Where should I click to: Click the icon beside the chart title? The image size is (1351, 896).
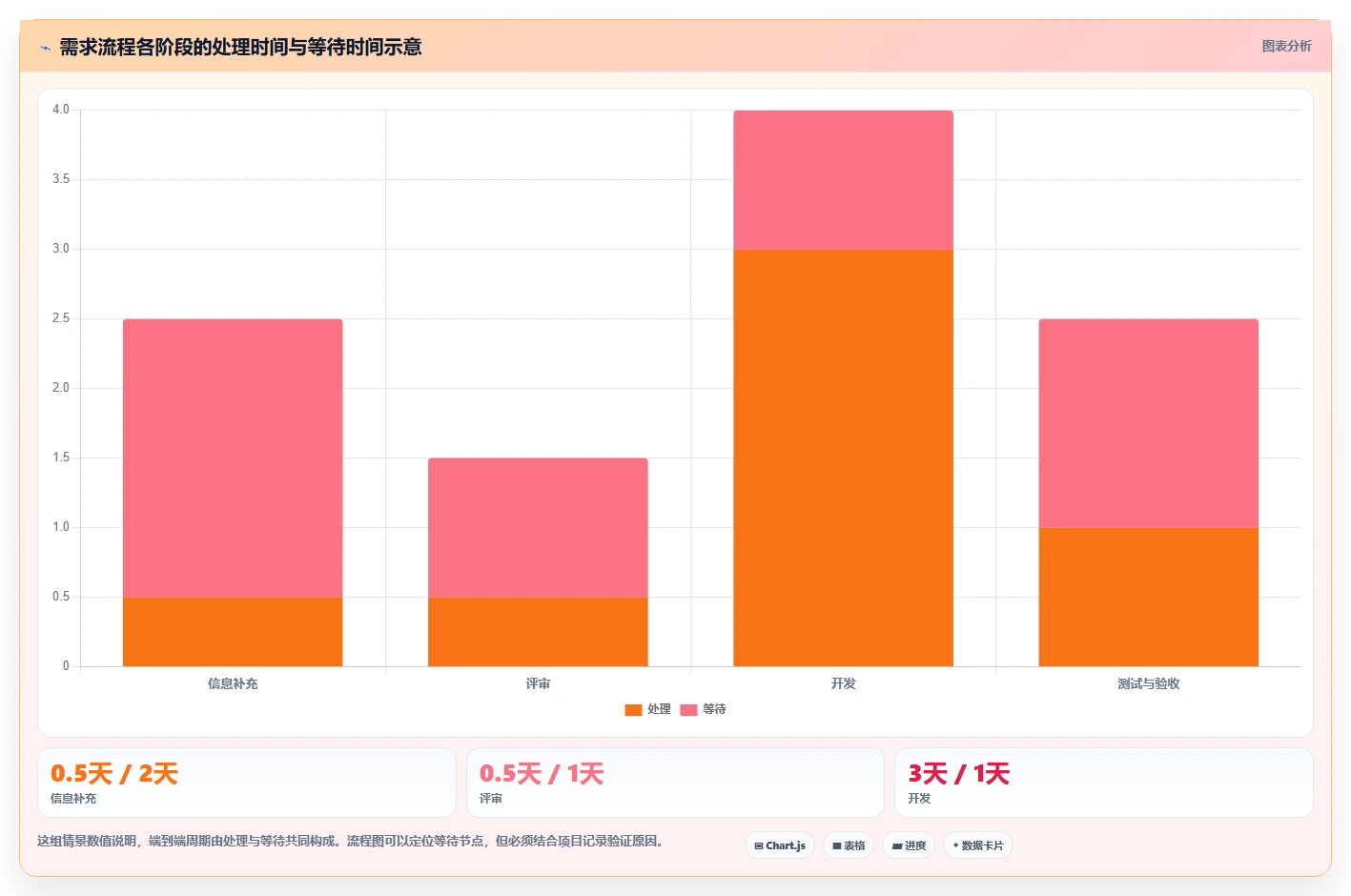click(x=45, y=48)
